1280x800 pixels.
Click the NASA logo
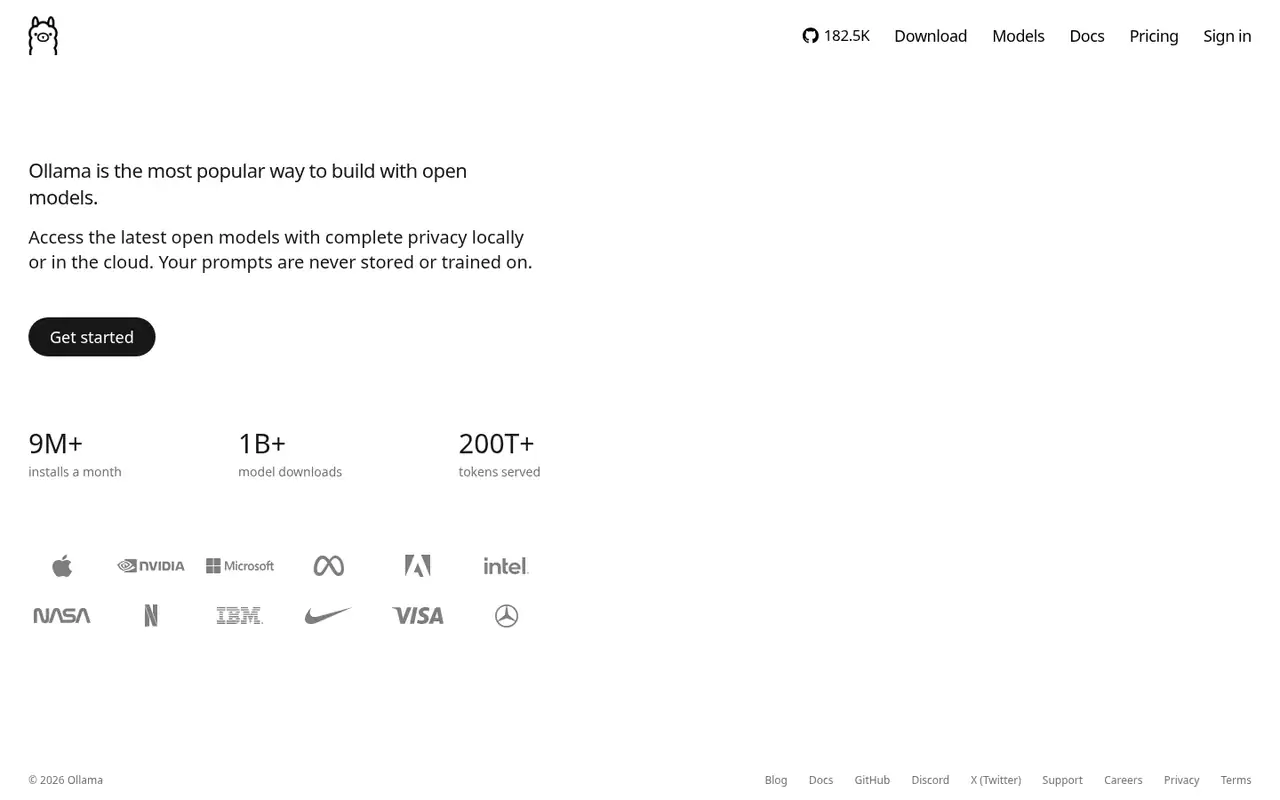pyautogui.click(x=62, y=616)
